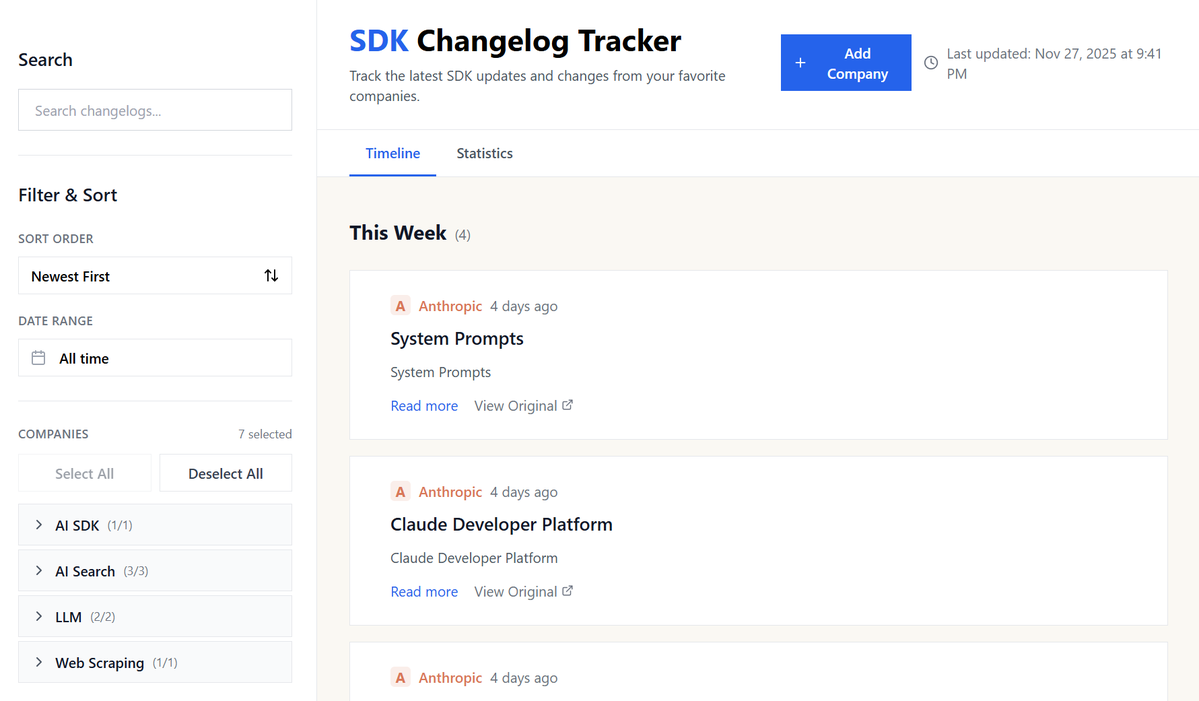Click the Add Company button

pos(846,63)
